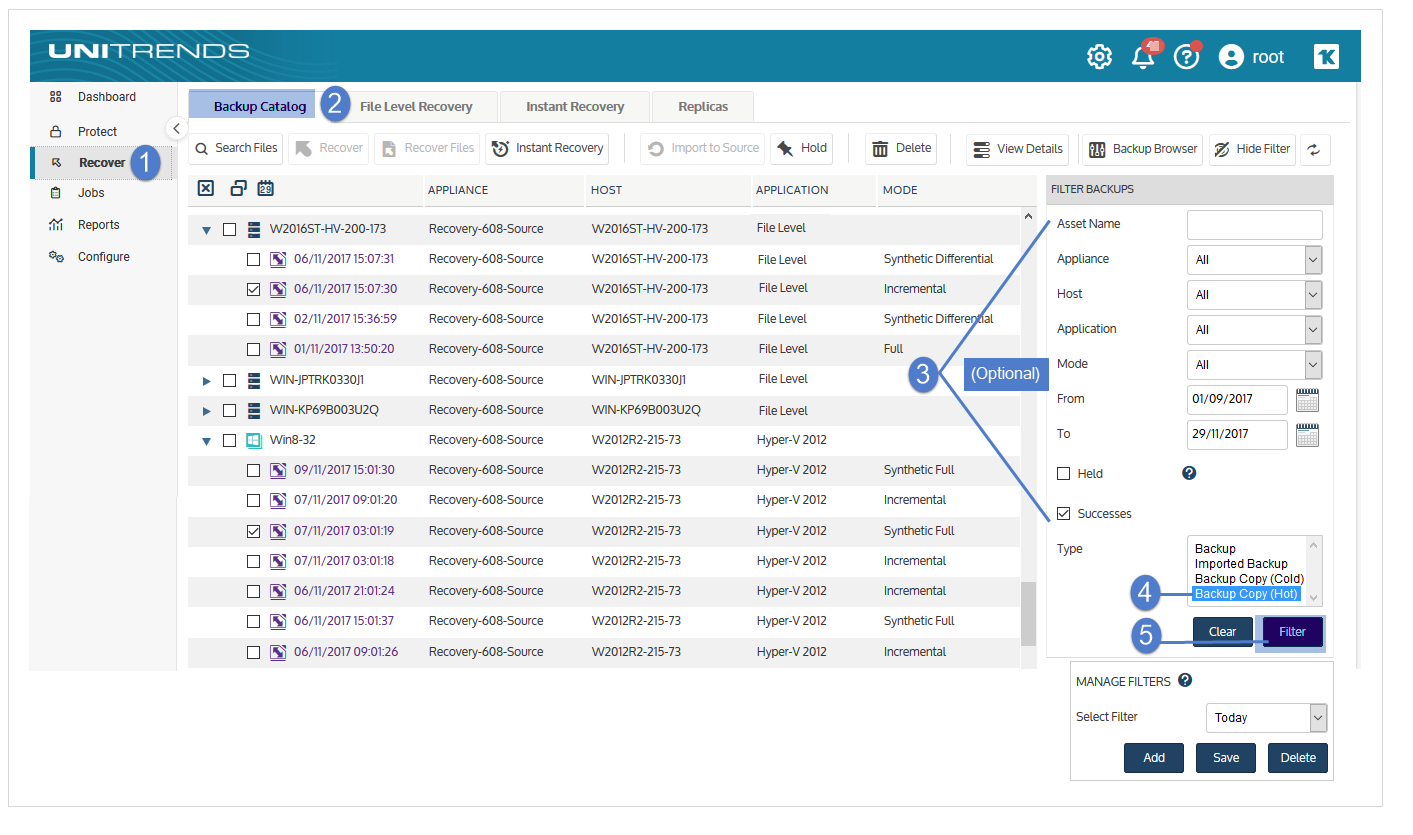Uncheck backup 07/11/2017 03:01:19
The image size is (1413, 835).
coord(253,531)
